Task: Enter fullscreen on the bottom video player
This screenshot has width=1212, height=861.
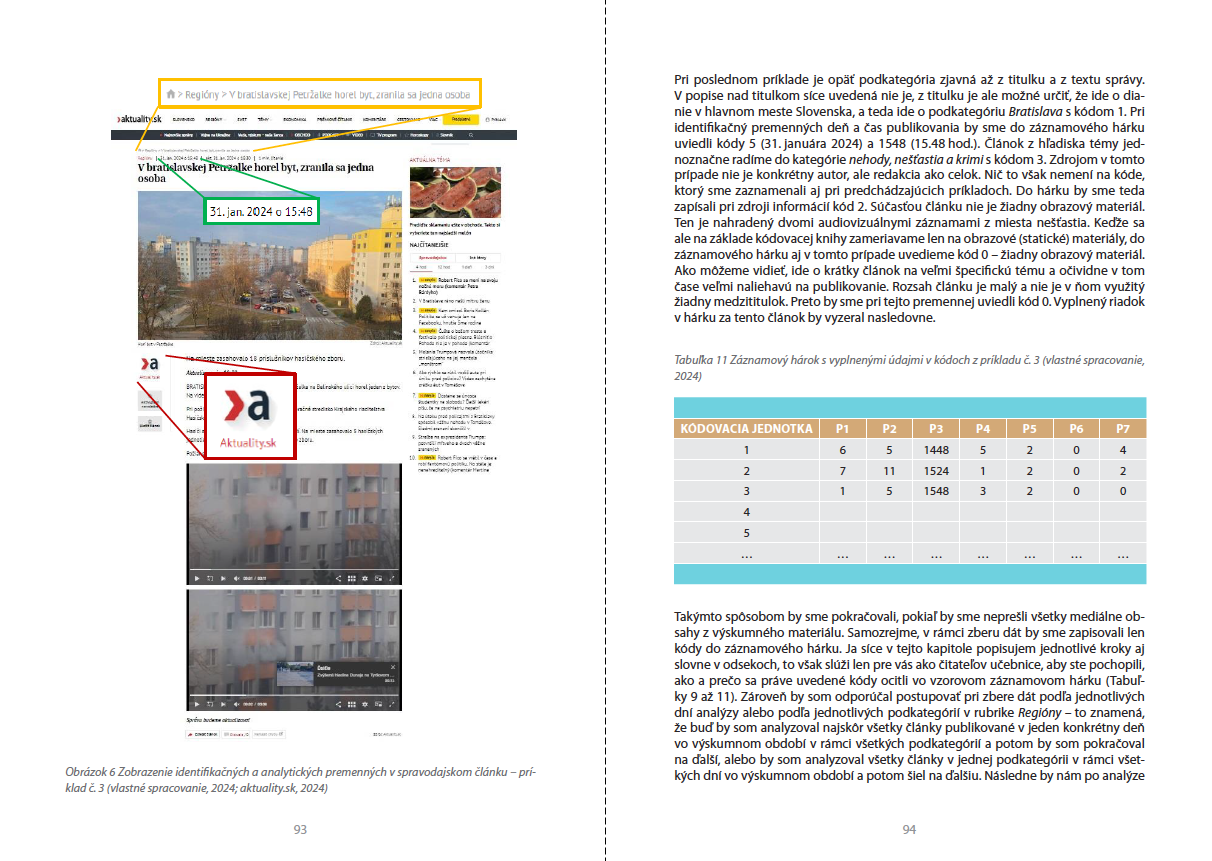Action: pos(391,704)
